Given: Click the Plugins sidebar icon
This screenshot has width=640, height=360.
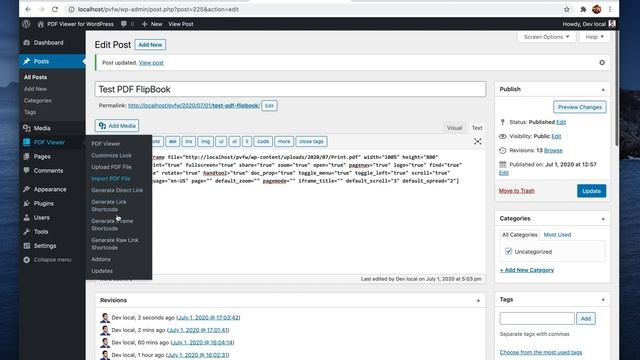Looking at the screenshot, I should 27,203.
